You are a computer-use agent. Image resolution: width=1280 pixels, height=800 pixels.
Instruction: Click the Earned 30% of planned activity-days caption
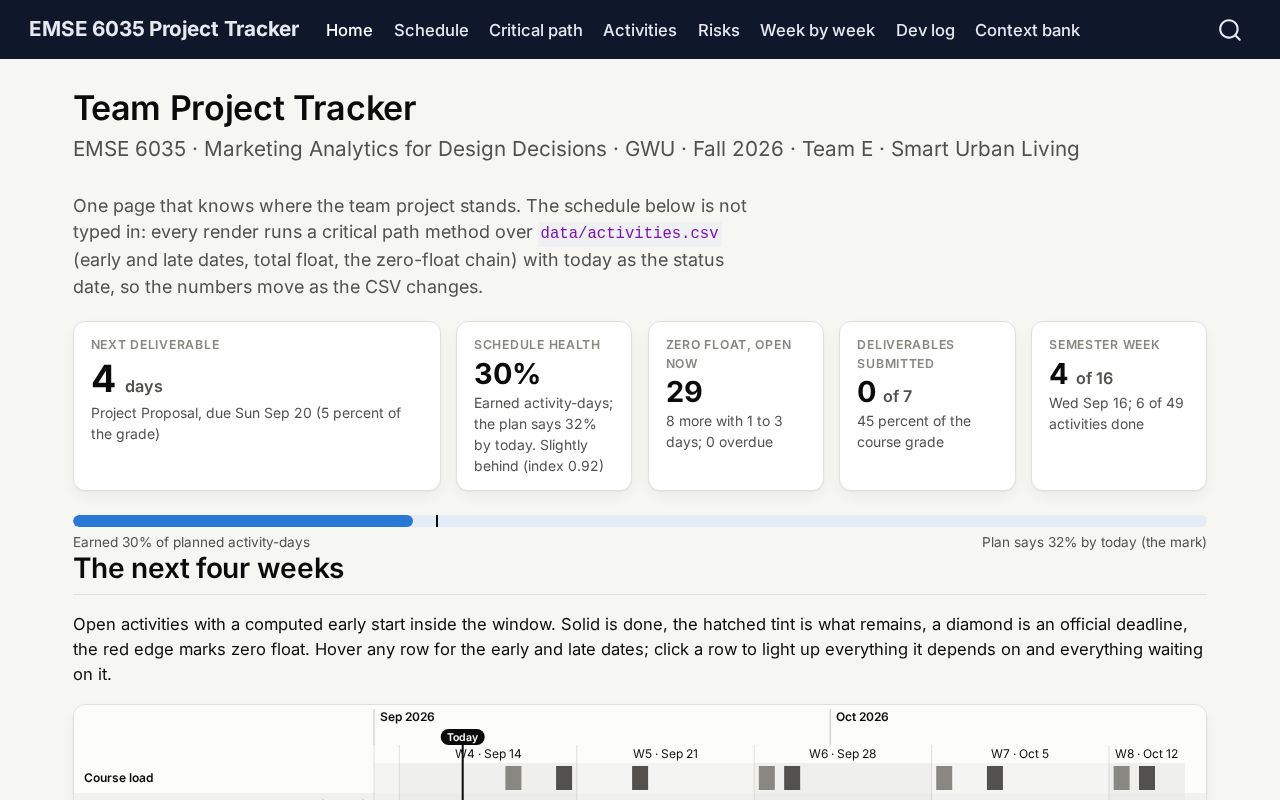point(191,542)
